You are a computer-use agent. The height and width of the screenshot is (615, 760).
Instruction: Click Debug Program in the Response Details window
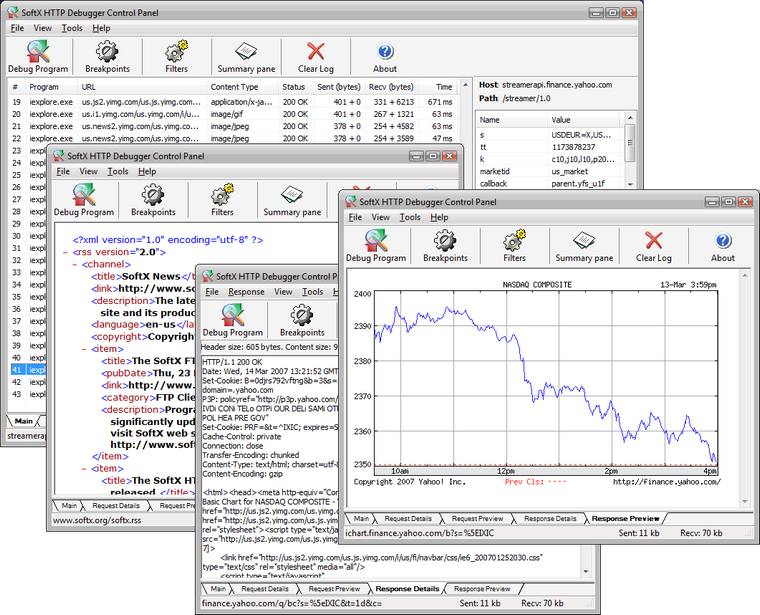click(x=233, y=320)
